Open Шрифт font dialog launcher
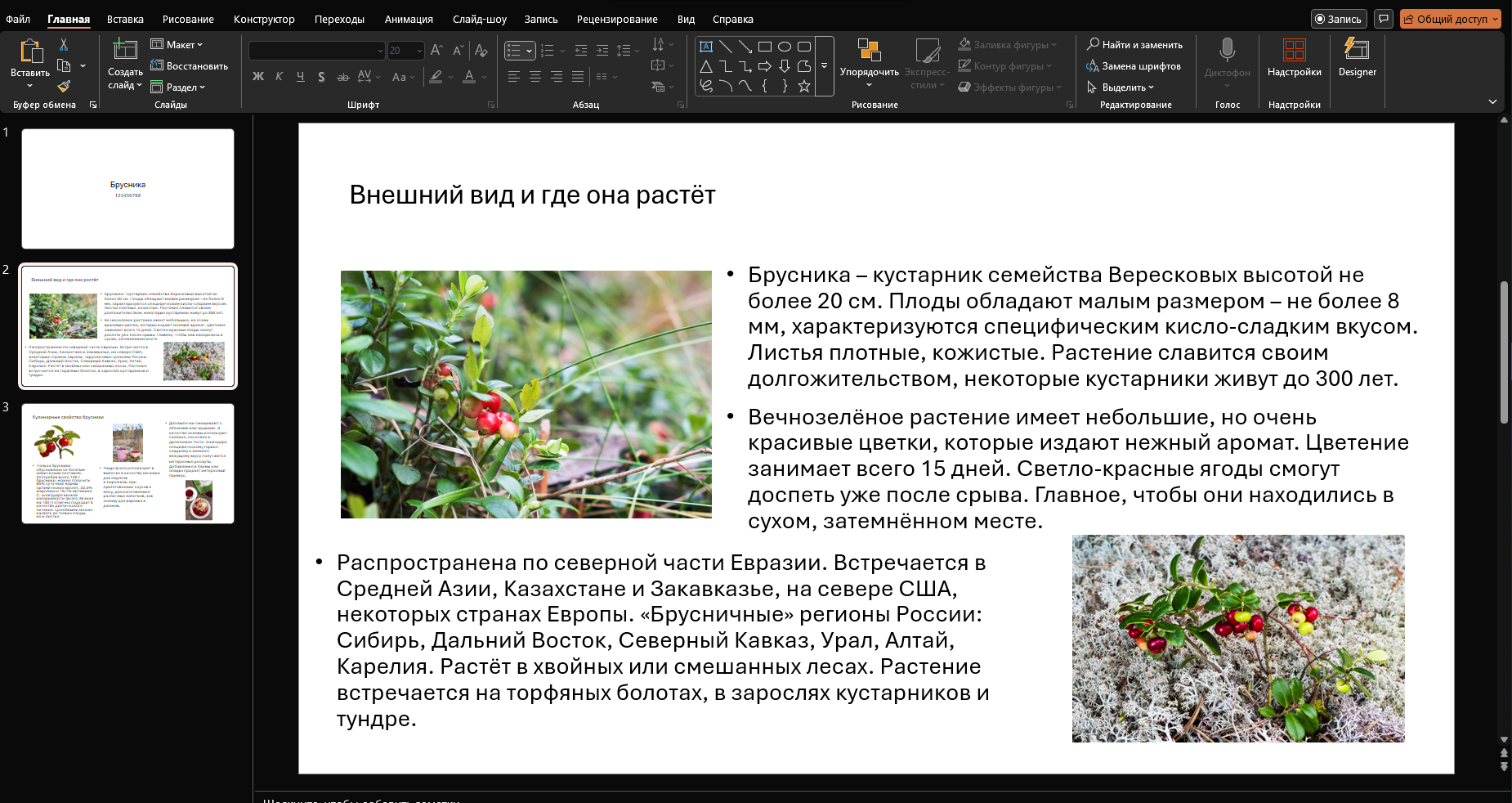1512x803 pixels. [491, 105]
